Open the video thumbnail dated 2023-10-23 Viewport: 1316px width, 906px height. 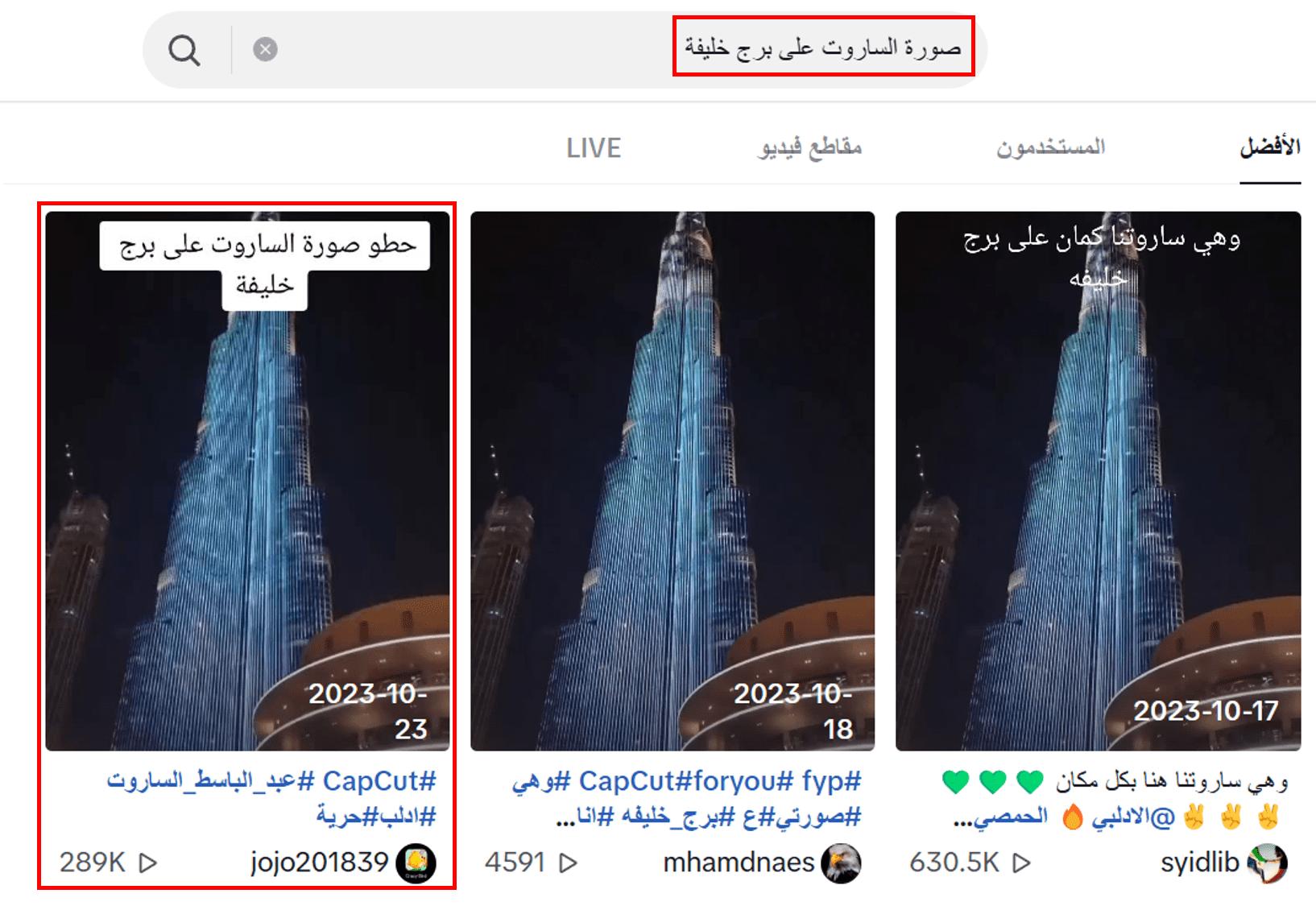pos(247,481)
